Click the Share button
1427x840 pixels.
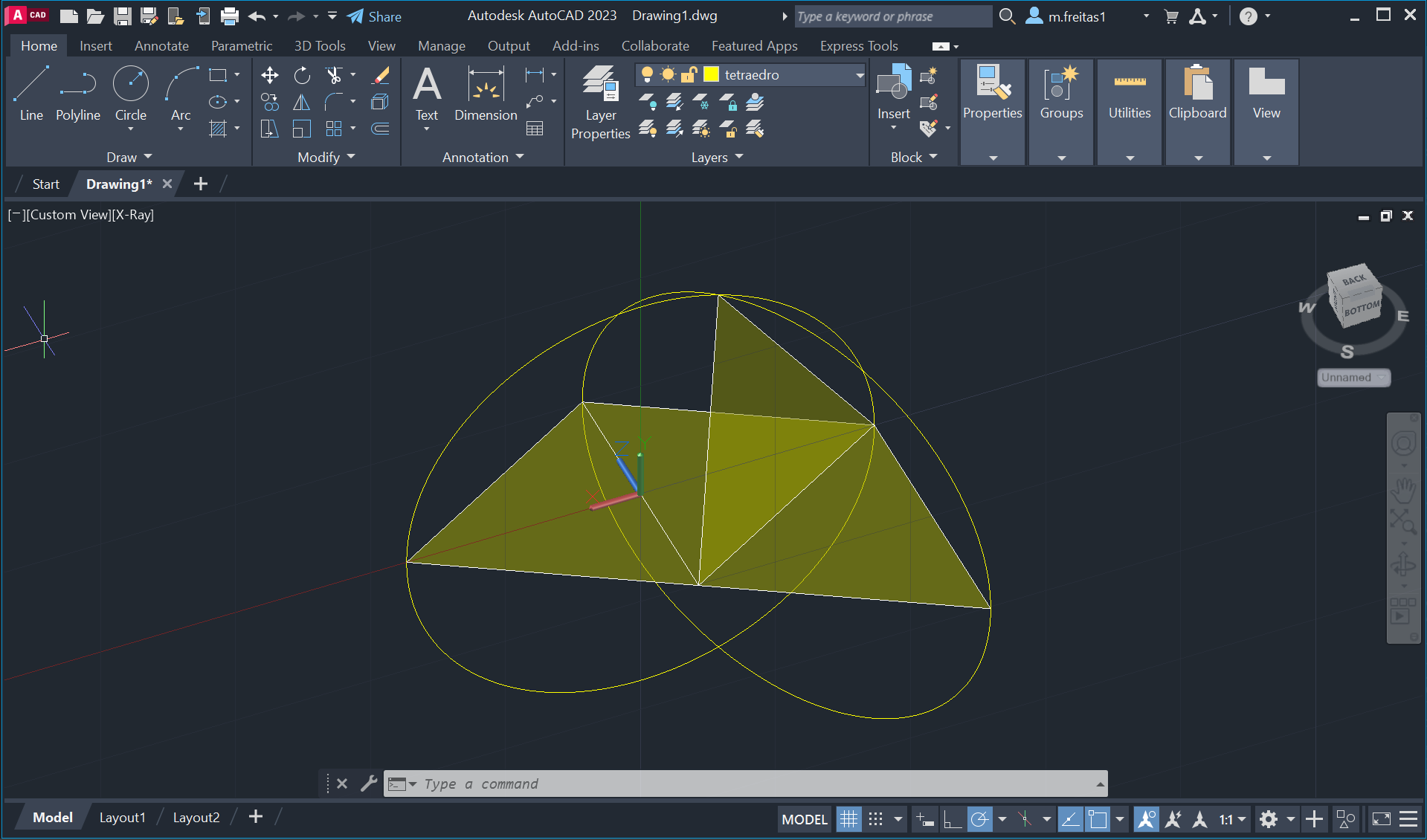point(375,16)
